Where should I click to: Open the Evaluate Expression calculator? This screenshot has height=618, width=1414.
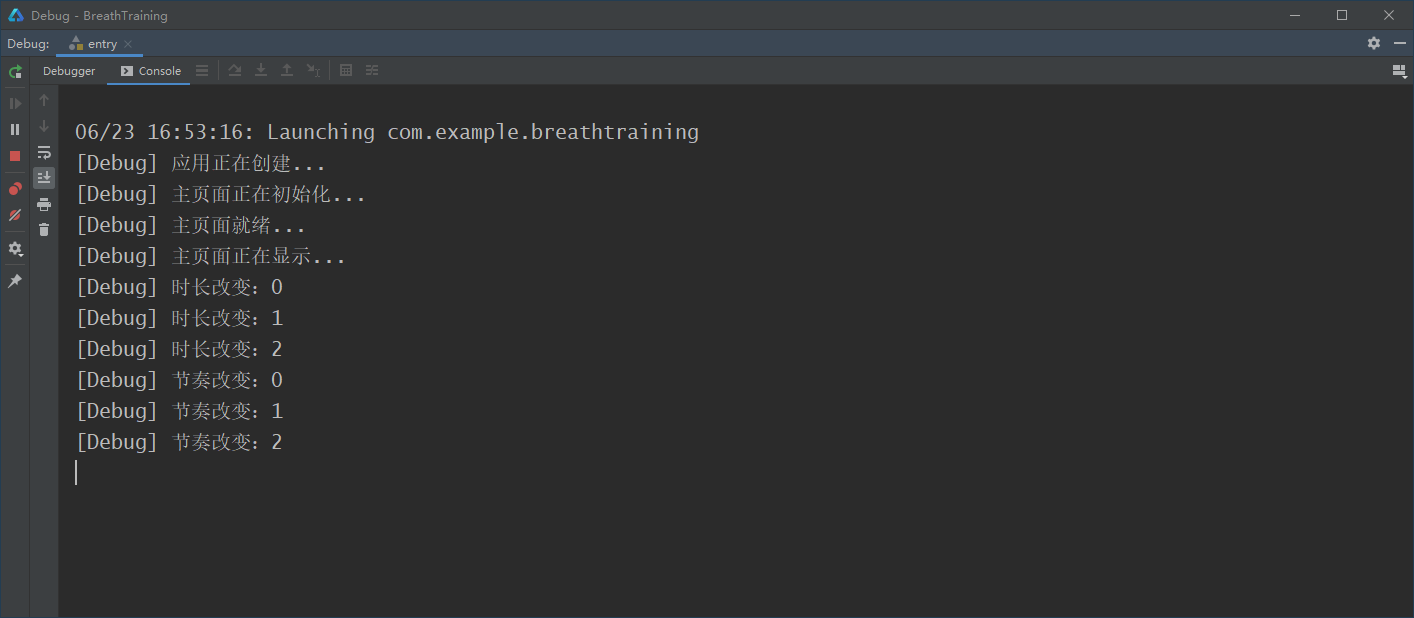click(346, 71)
